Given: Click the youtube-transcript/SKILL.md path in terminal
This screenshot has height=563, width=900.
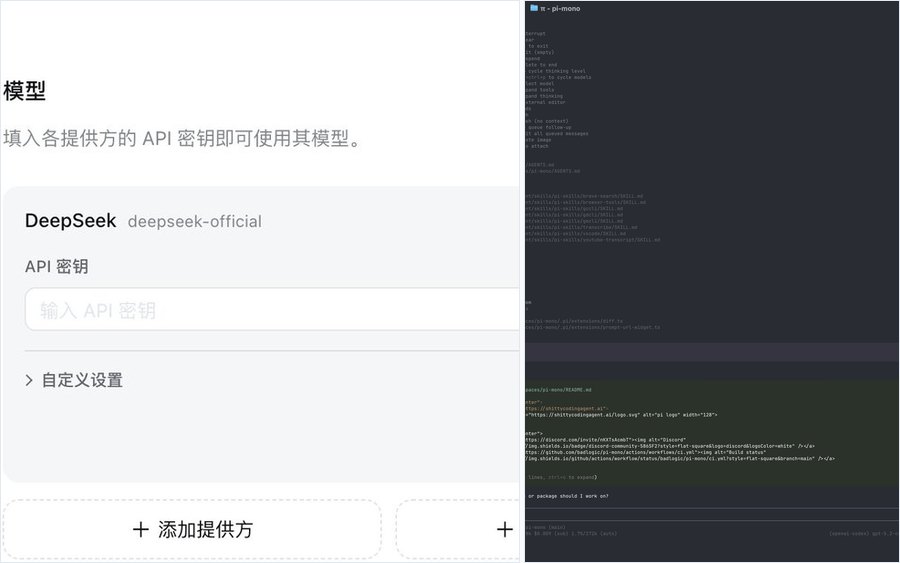Looking at the screenshot, I should (x=592, y=240).
